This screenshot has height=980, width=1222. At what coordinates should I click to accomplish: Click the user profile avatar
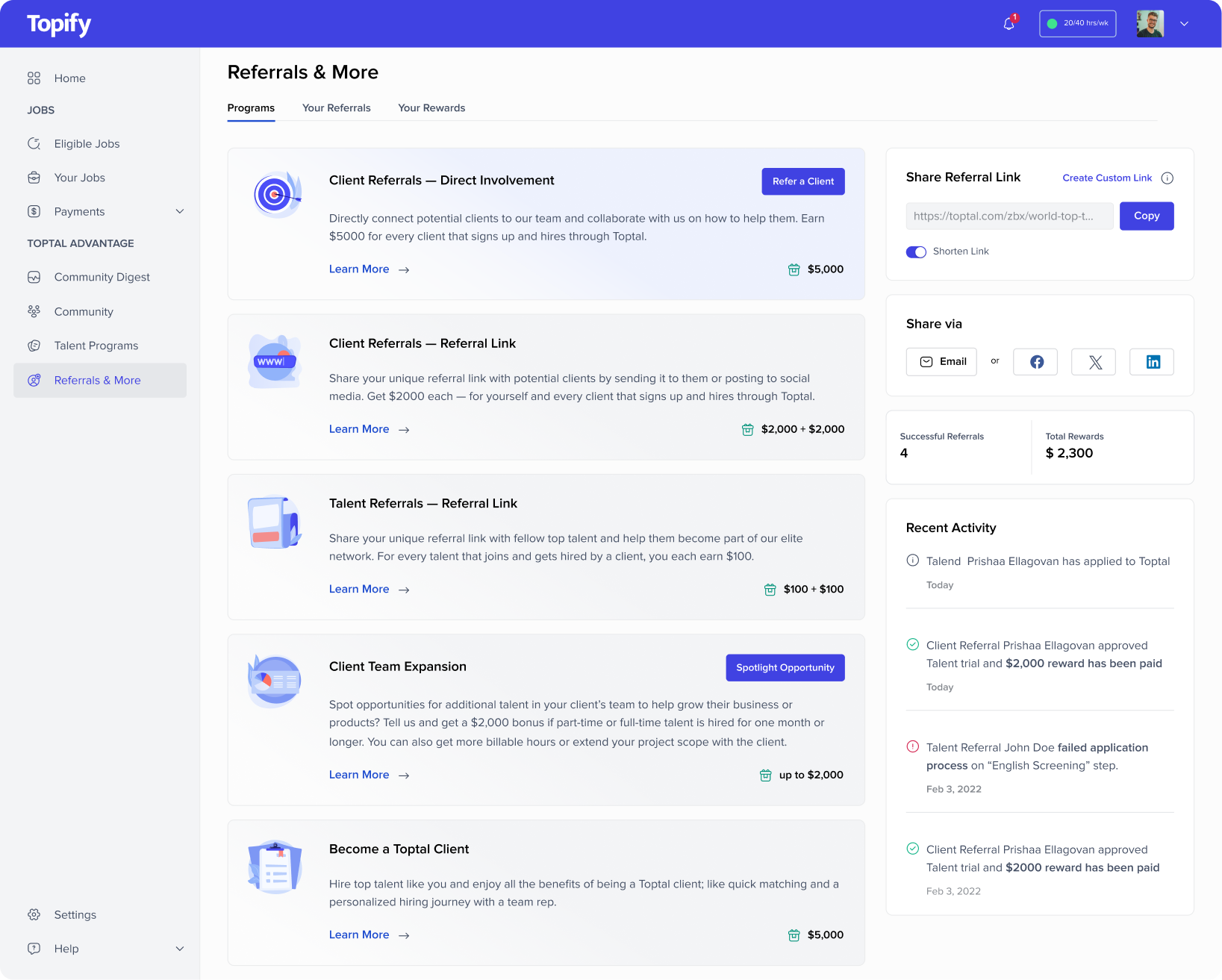(x=1150, y=24)
